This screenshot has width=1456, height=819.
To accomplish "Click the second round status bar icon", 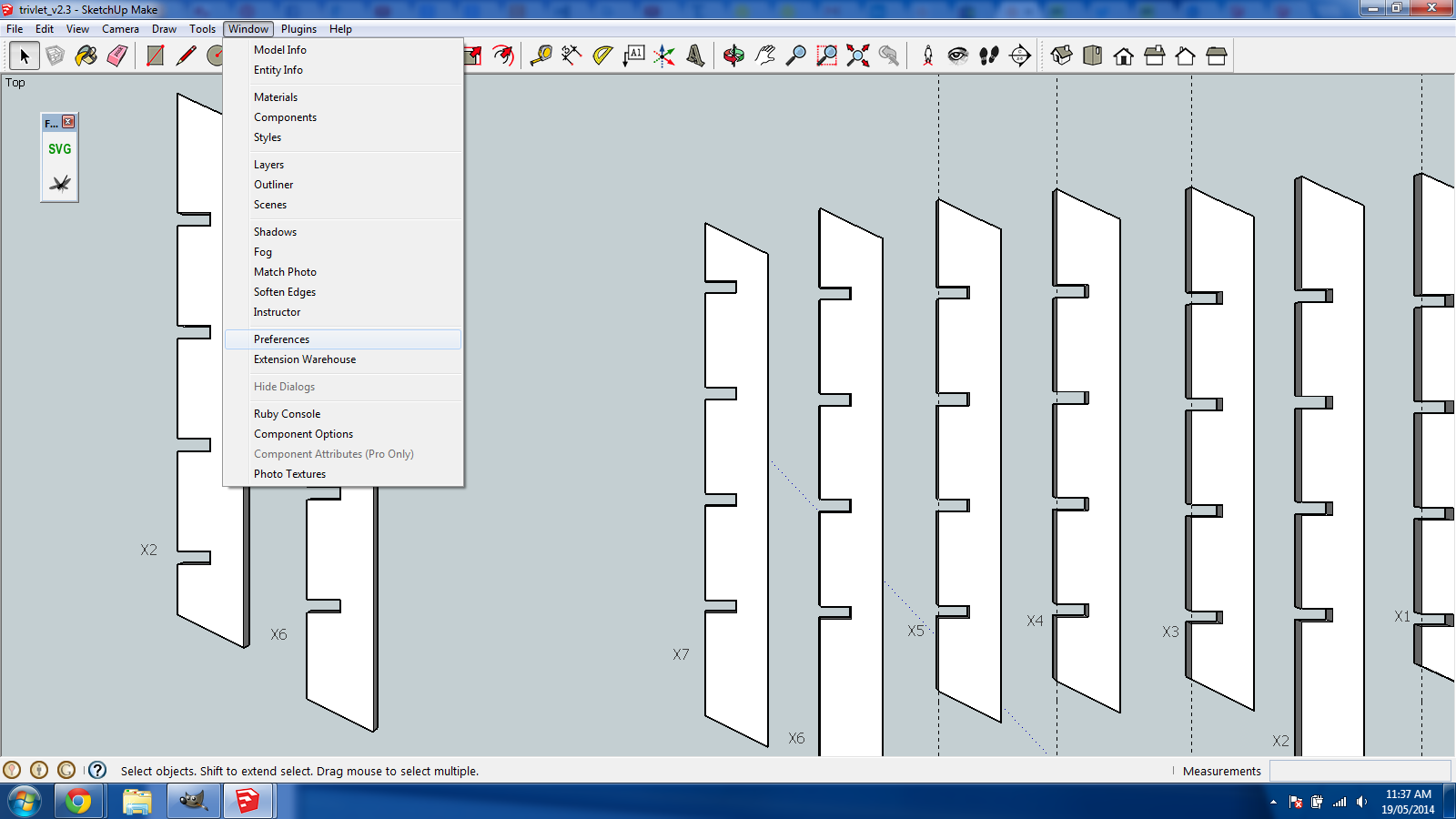I will click(x=39, y=770).
